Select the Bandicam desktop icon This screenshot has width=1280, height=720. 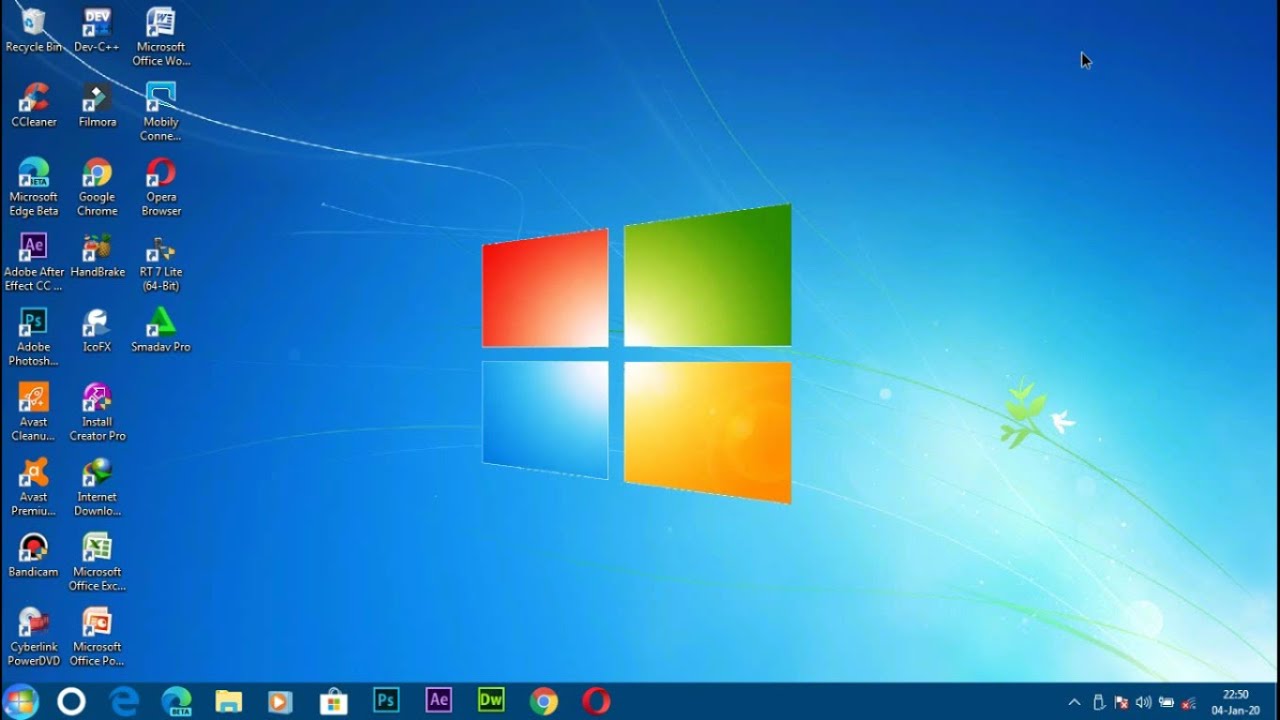point(33,556)
